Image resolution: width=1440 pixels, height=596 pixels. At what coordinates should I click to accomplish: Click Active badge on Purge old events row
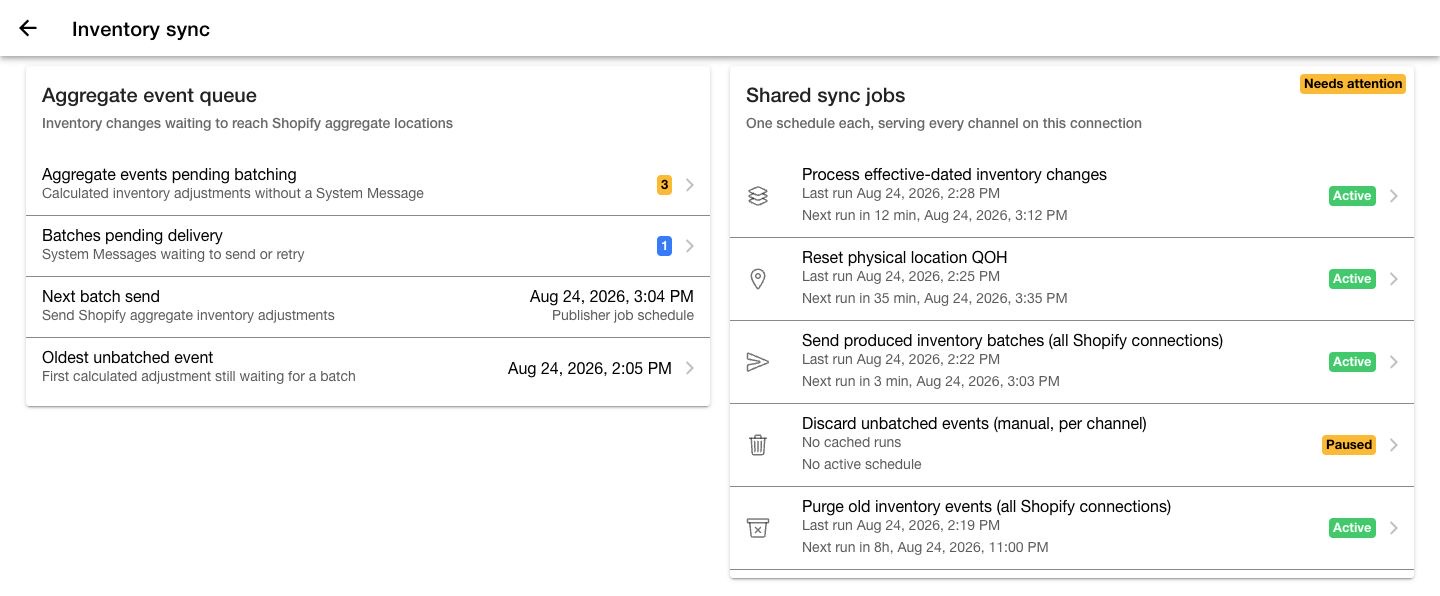pos(1352,528)
